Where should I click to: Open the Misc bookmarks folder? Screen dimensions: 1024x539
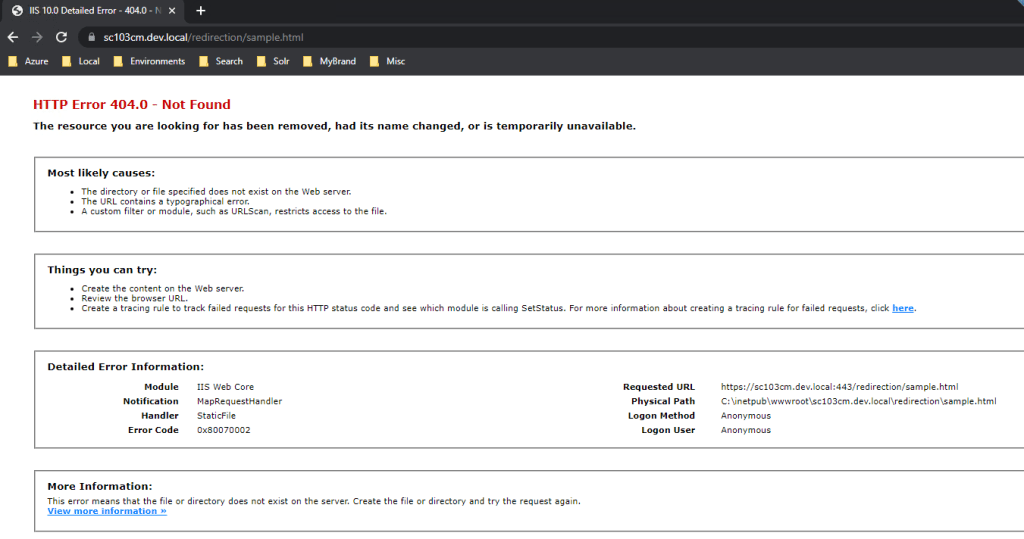point(388,61)
